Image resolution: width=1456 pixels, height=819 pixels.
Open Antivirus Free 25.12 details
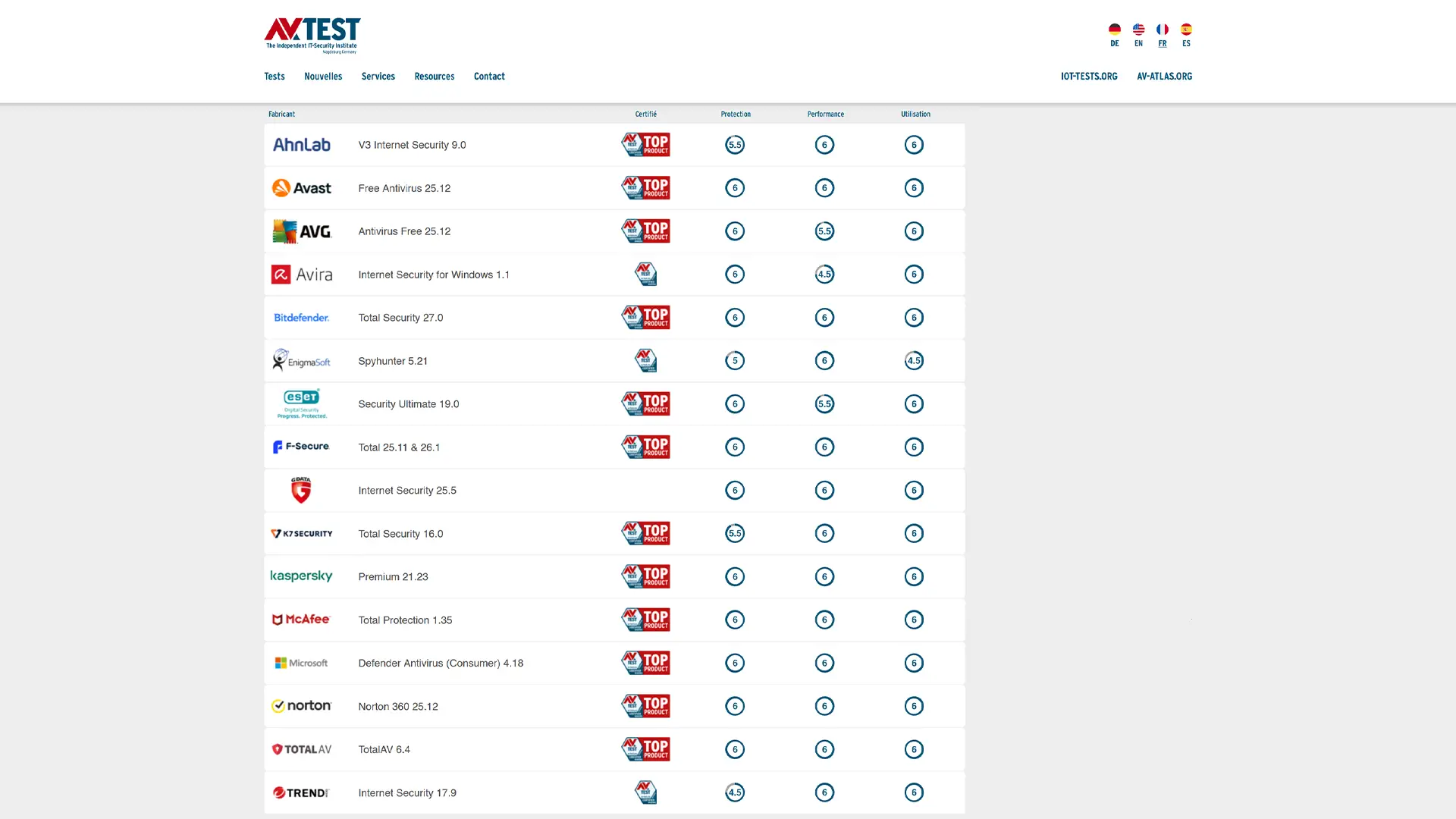(404, 231)
